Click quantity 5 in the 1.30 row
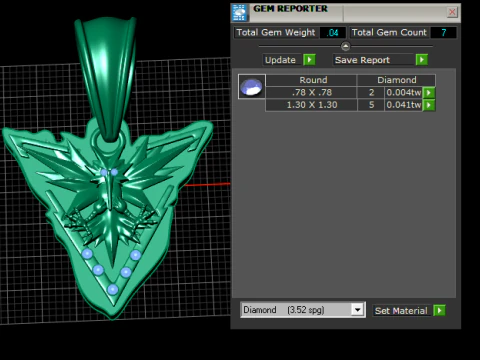The width and height of the screenshot is (480, 360). 371,105
